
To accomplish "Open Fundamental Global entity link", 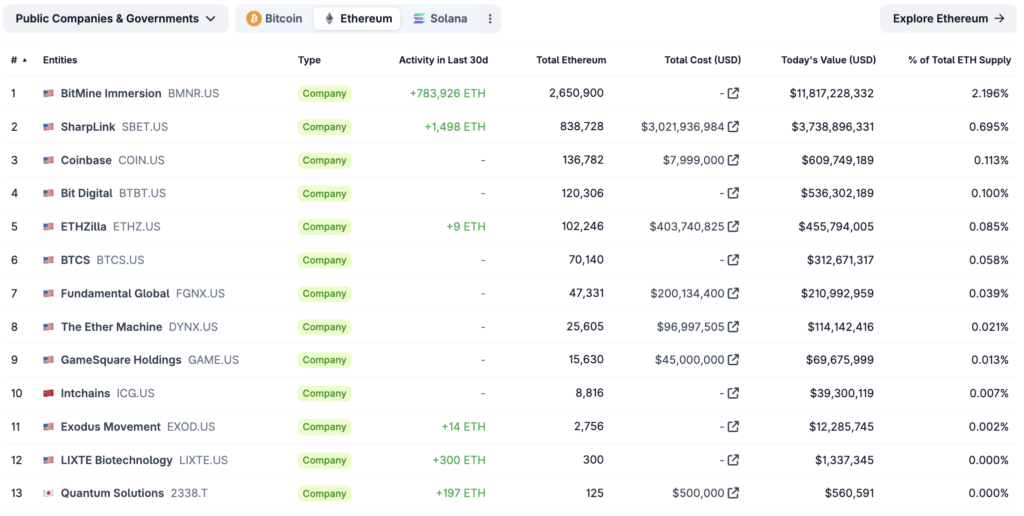I will (115, 293).
